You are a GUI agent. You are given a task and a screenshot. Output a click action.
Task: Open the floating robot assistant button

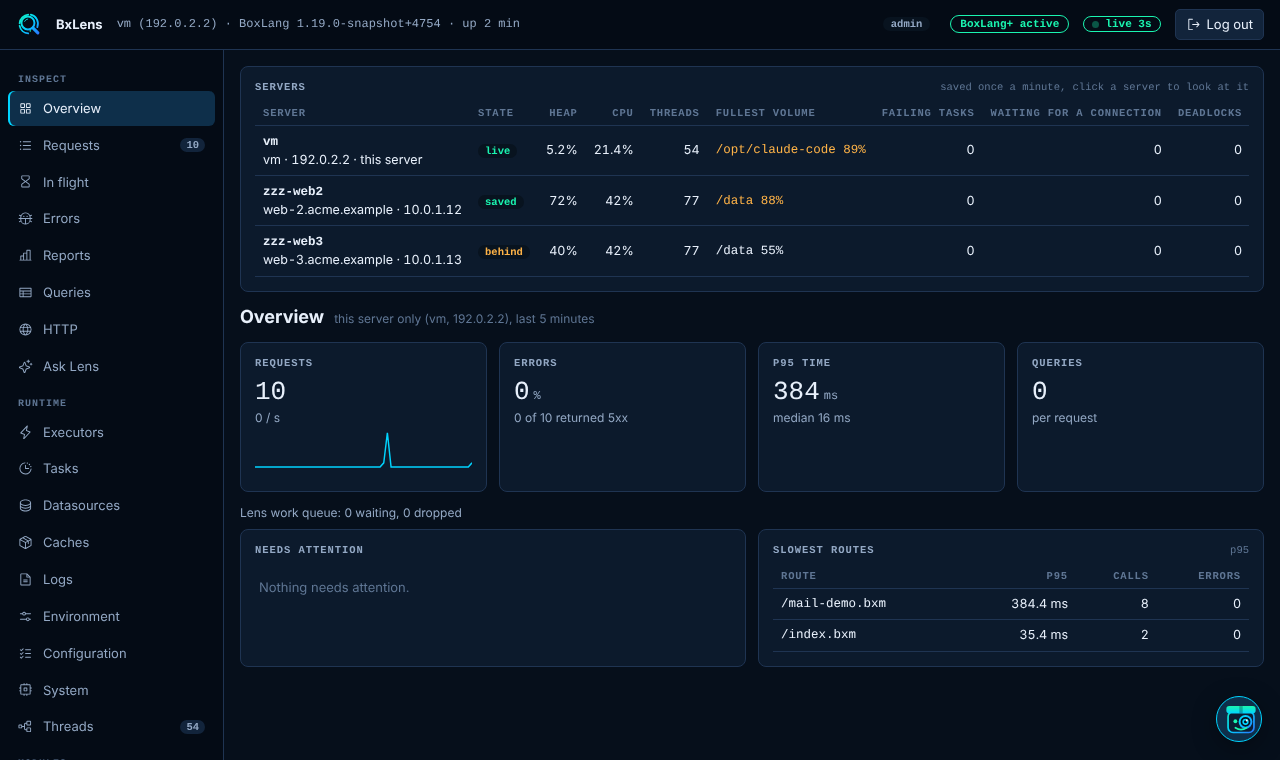(1239, 719)
